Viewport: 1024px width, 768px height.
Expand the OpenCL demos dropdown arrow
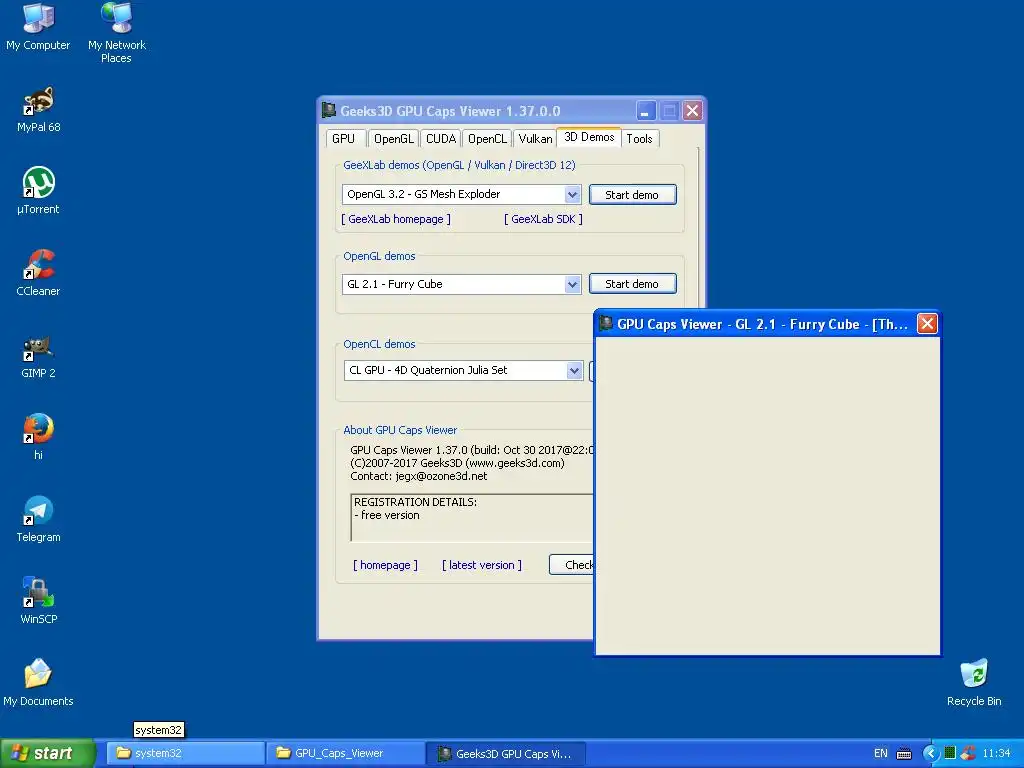[x=574, y=370]
